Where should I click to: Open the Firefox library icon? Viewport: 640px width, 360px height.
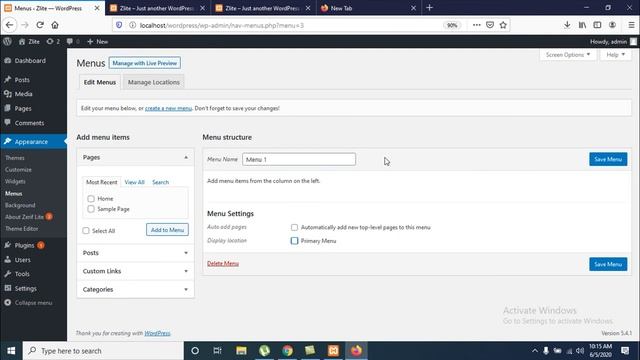click(x=582, y=25)
